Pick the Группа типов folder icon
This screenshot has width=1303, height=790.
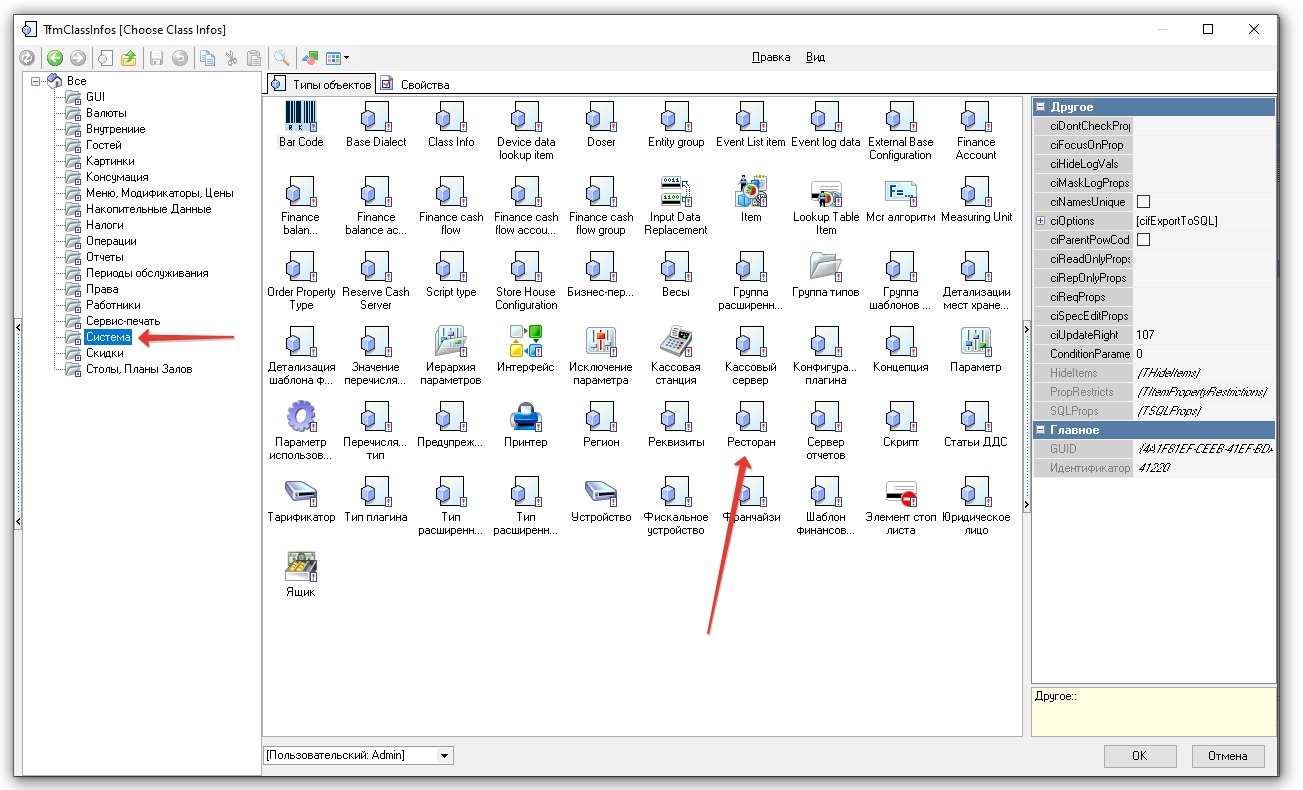[826, 274]
